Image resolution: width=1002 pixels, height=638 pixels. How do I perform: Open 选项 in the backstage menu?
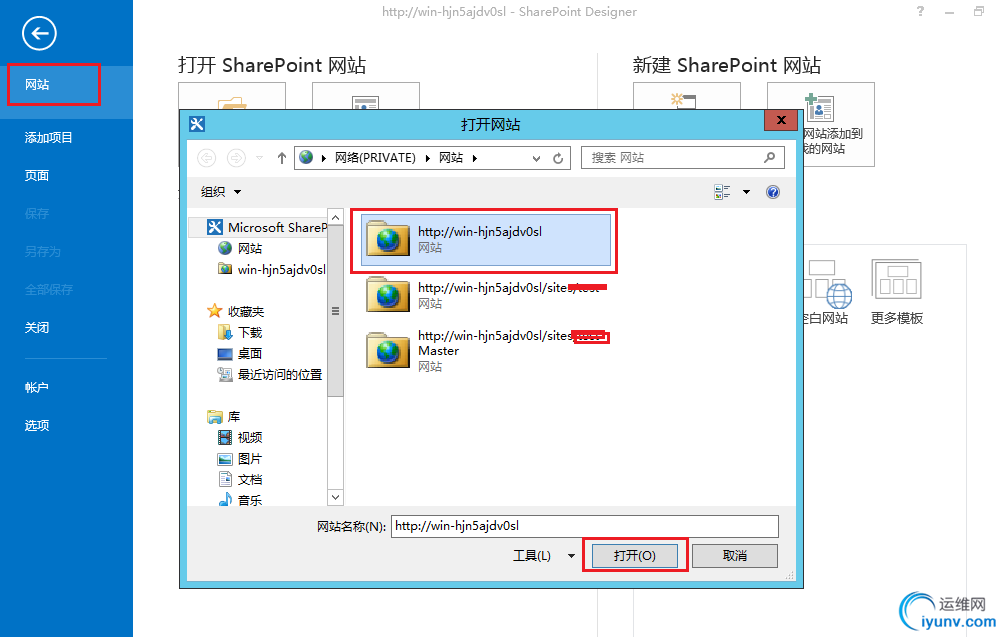[37, 425]
